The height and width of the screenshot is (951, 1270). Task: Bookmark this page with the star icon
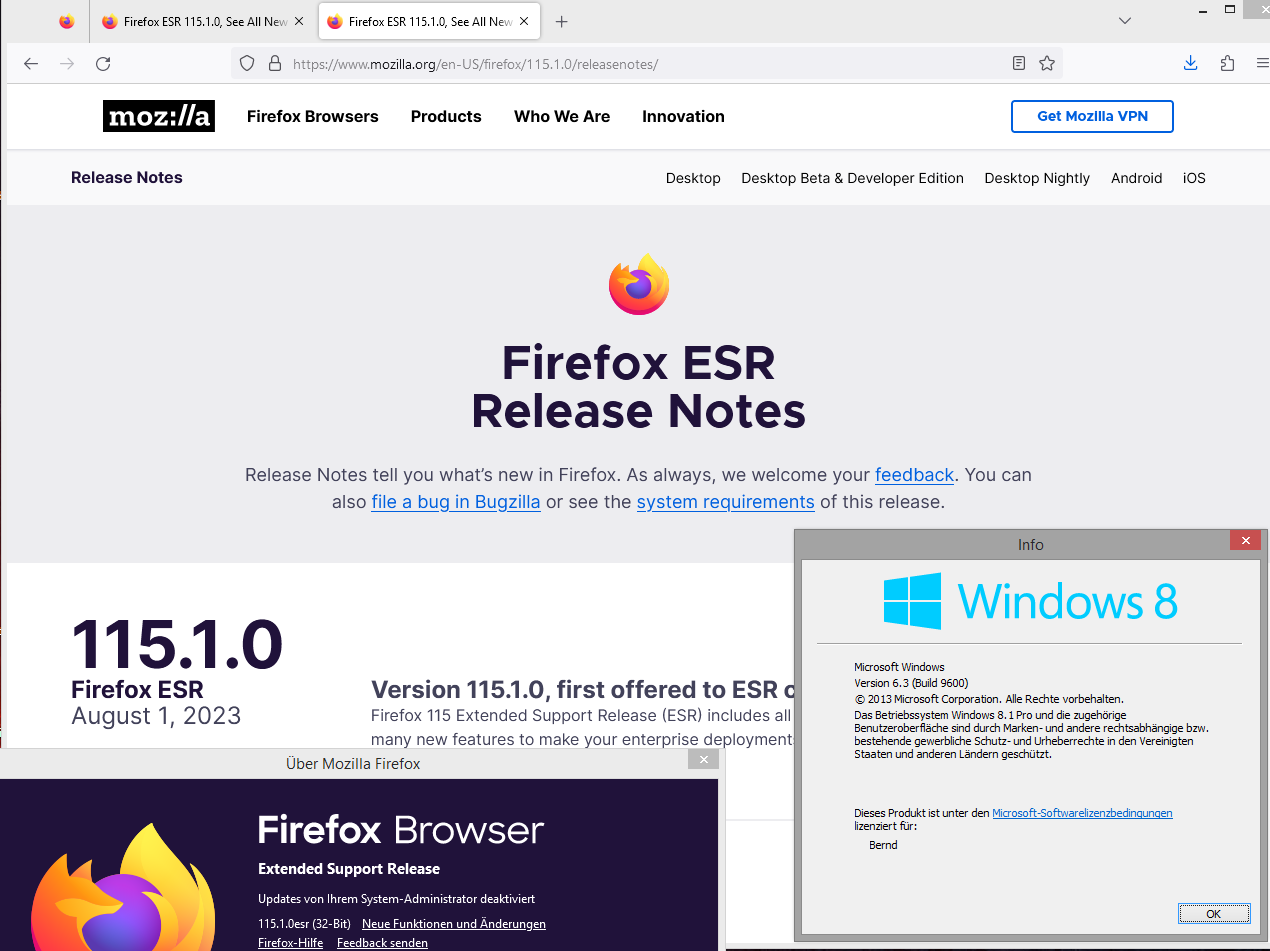pos(1047,63)
